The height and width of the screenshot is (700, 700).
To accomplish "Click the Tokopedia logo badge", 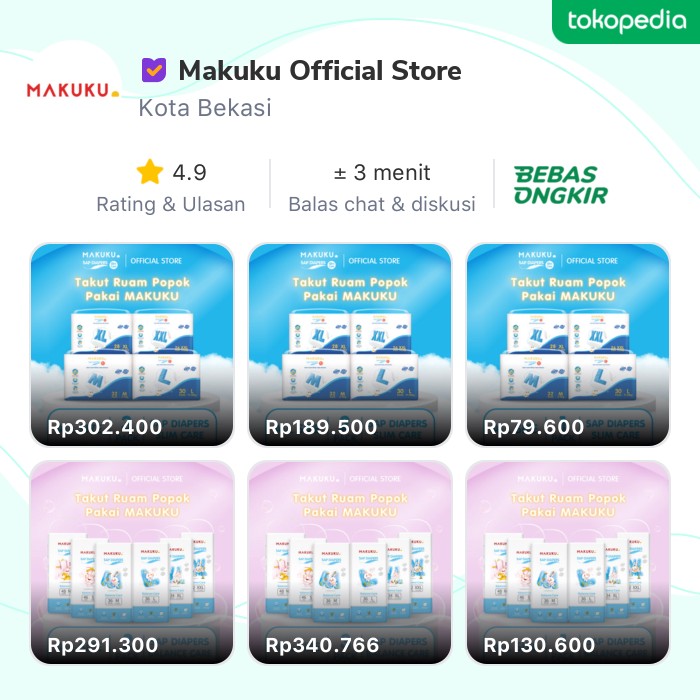I will tap(625, 21).
